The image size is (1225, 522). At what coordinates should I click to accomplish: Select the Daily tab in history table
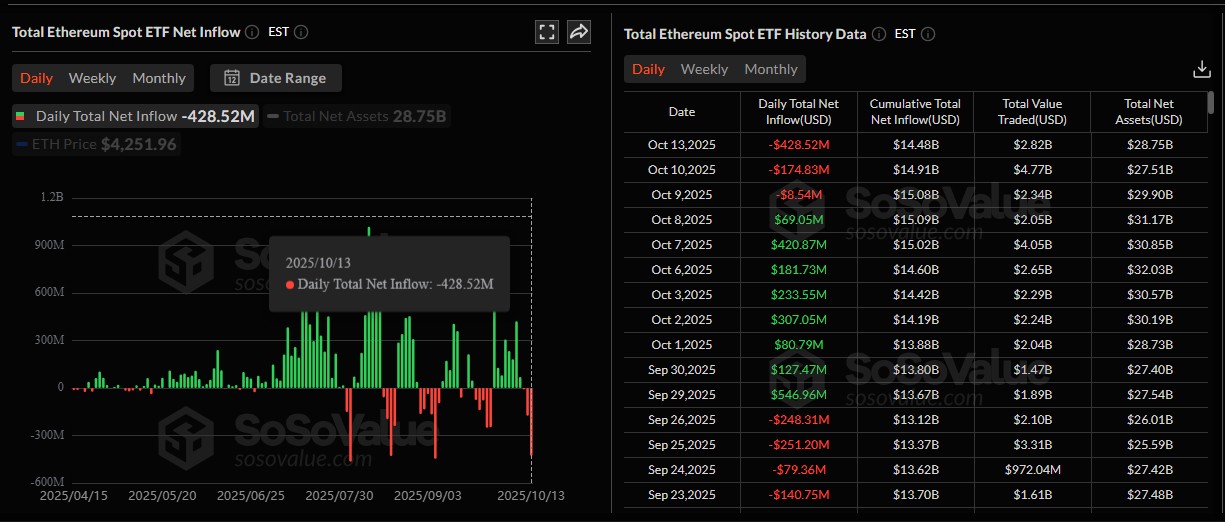pyautogui.click(x=648, y=69)
